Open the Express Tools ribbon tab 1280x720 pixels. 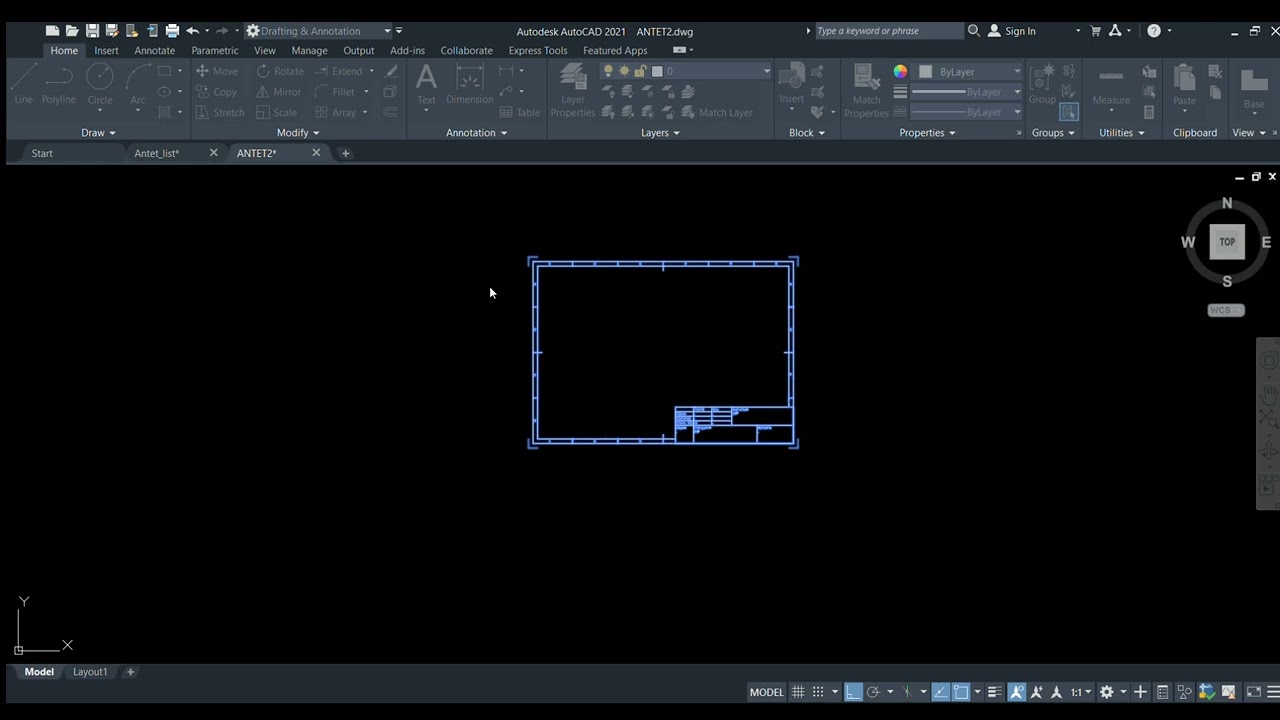pyautogui.click(x=537, y=50)
